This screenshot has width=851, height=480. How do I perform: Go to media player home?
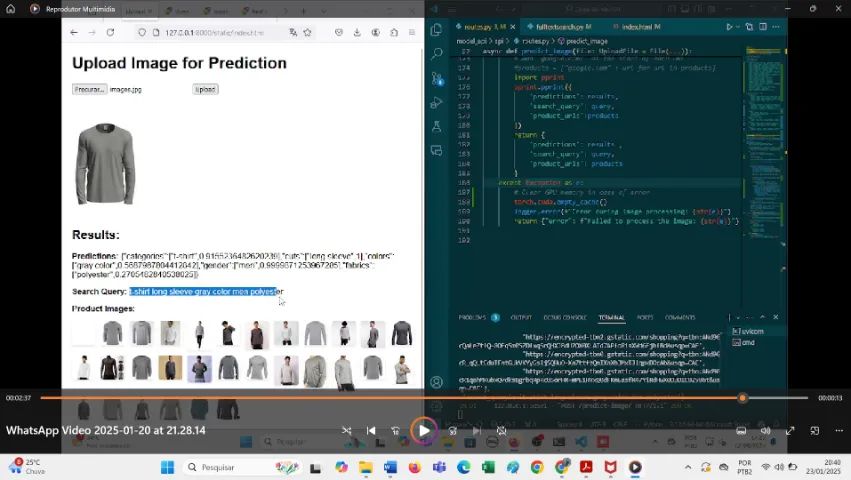tap(10, 9)
